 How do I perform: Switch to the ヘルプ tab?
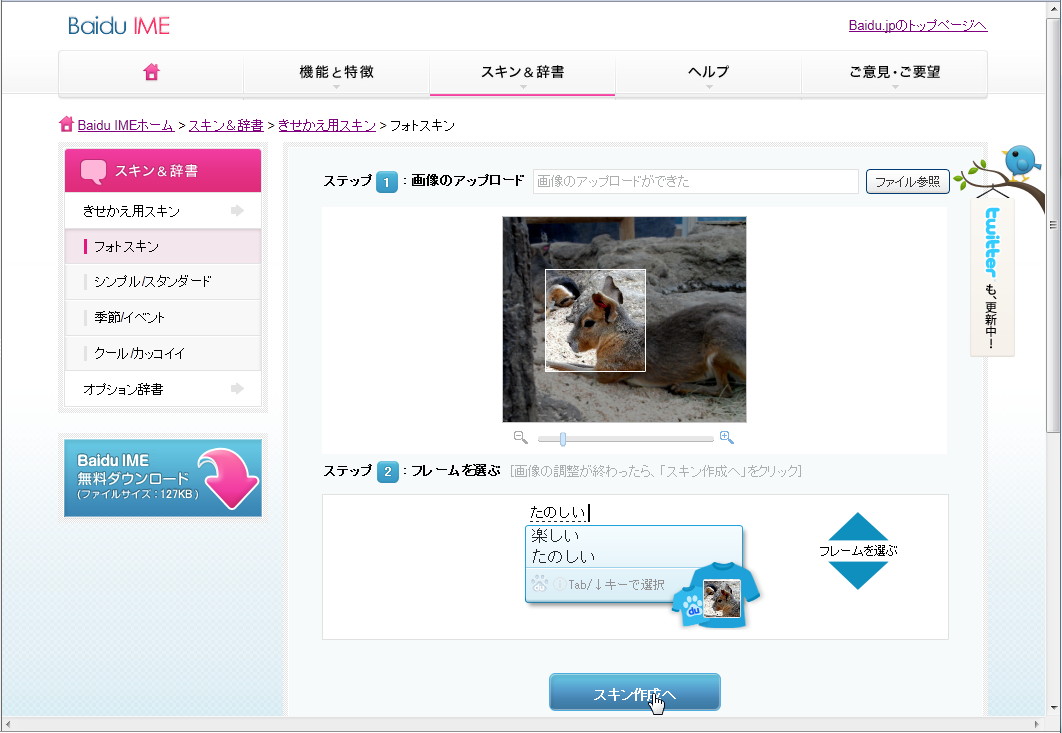coord(709,72)
